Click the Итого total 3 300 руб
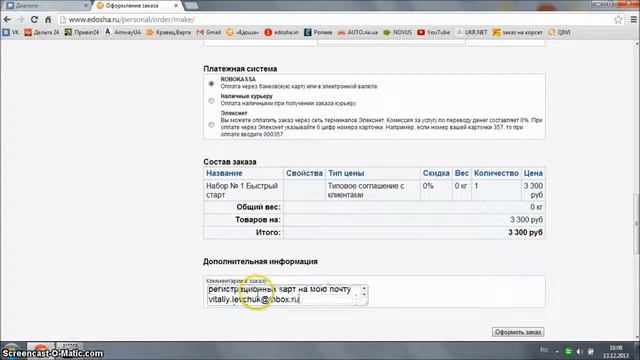Image resolution: width=640 pixels, height=360 pixels. (525, 232)
